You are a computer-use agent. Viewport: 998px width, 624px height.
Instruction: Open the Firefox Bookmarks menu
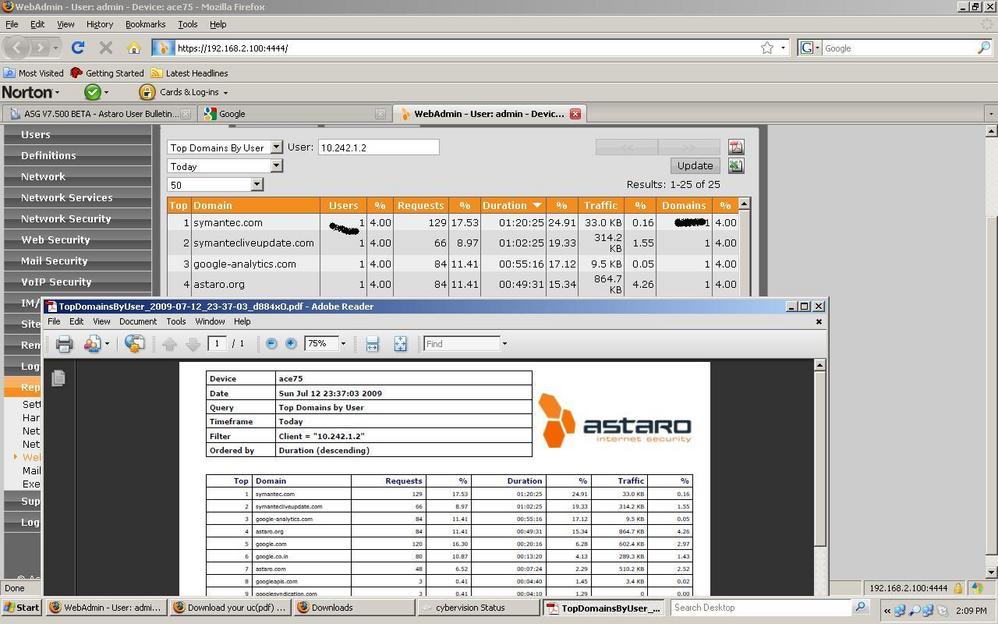(145, 24)
